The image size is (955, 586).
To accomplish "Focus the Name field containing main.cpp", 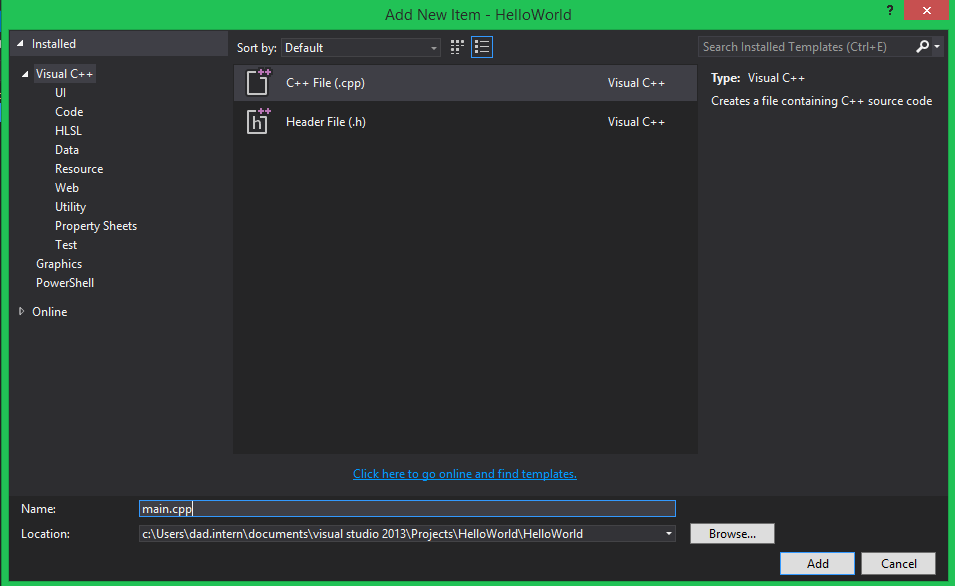I will click(x=407, y=509).
